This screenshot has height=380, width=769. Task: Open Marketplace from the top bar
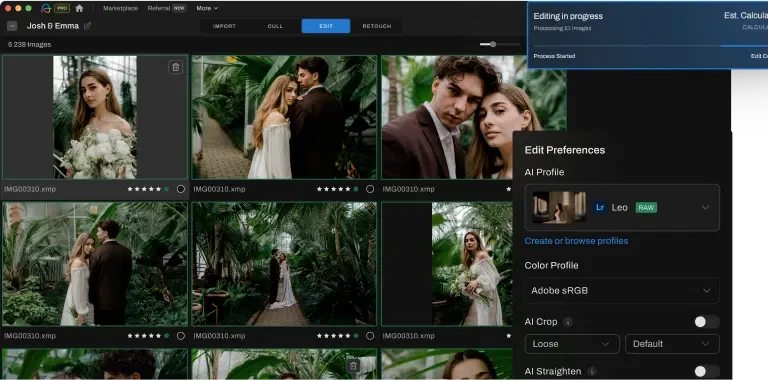[121, 8]
